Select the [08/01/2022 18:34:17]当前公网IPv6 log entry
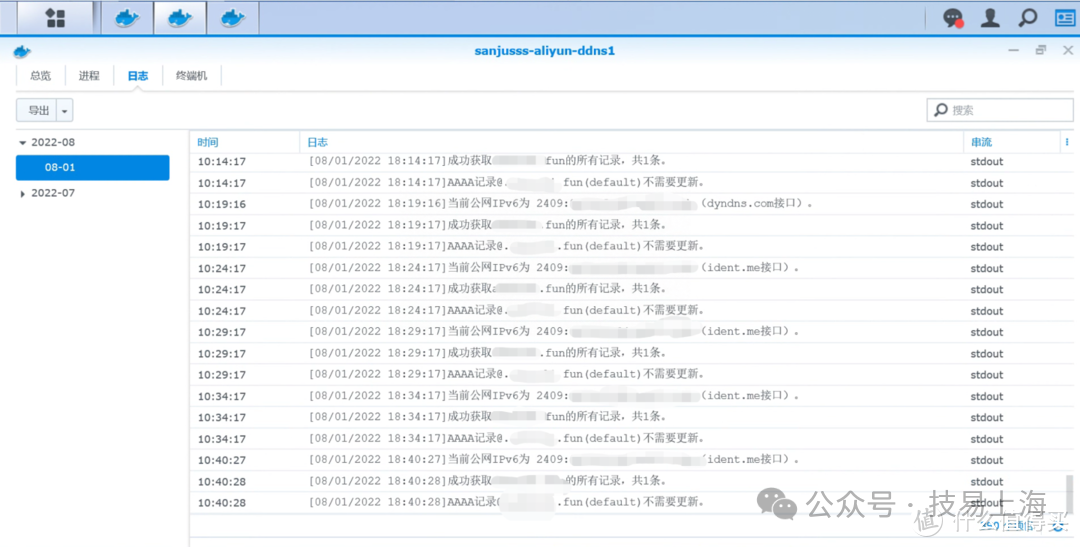Screen dimensions: 1080x547 click(x=554, y=396)
